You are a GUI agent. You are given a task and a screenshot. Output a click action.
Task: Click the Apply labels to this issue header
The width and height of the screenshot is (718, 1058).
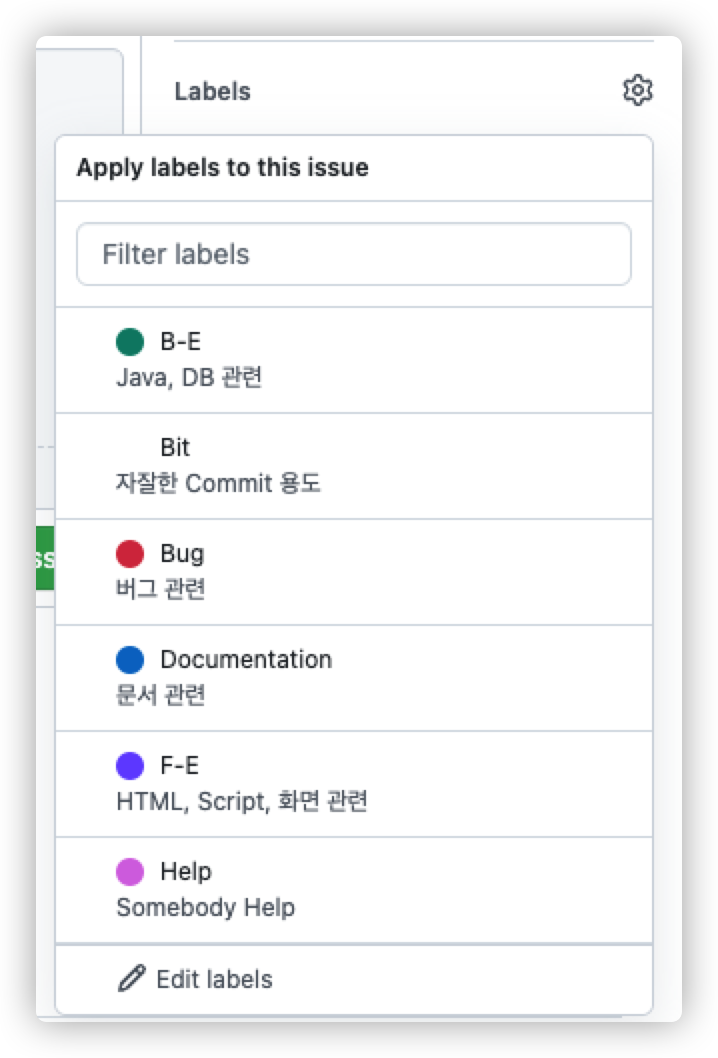[x=224, y=167]
